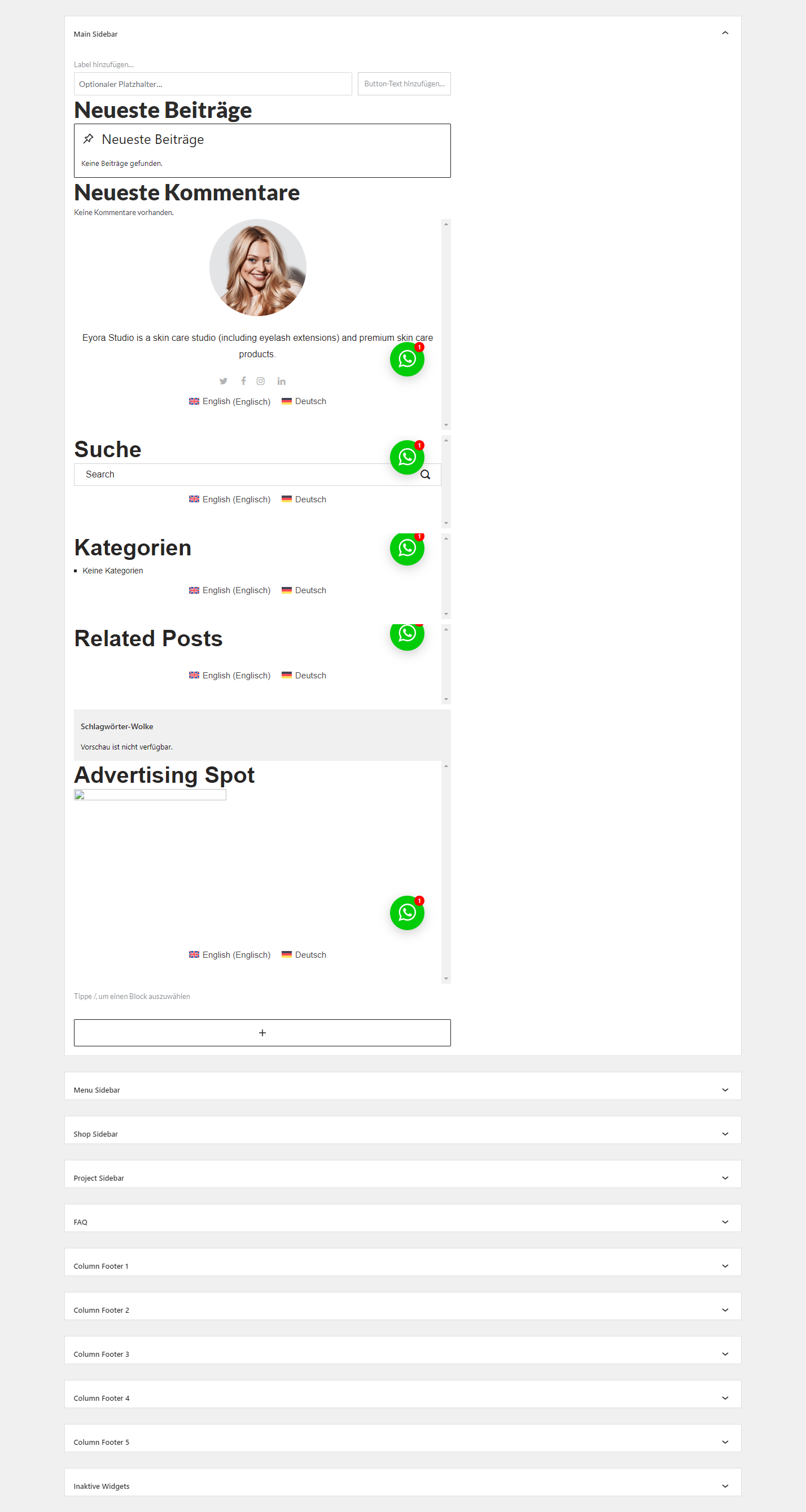Viewport: 806px width, 1512px height.
Task: Select English (Englisch) under Kategorien
Action: (x=230, y=590)
